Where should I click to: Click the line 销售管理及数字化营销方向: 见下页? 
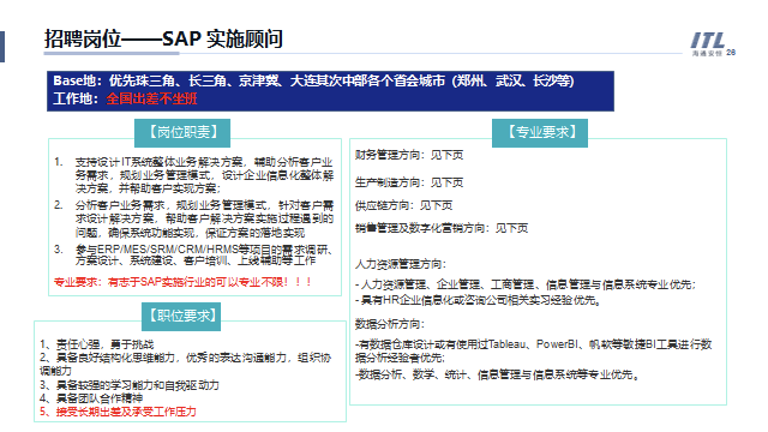pos(441,228)
